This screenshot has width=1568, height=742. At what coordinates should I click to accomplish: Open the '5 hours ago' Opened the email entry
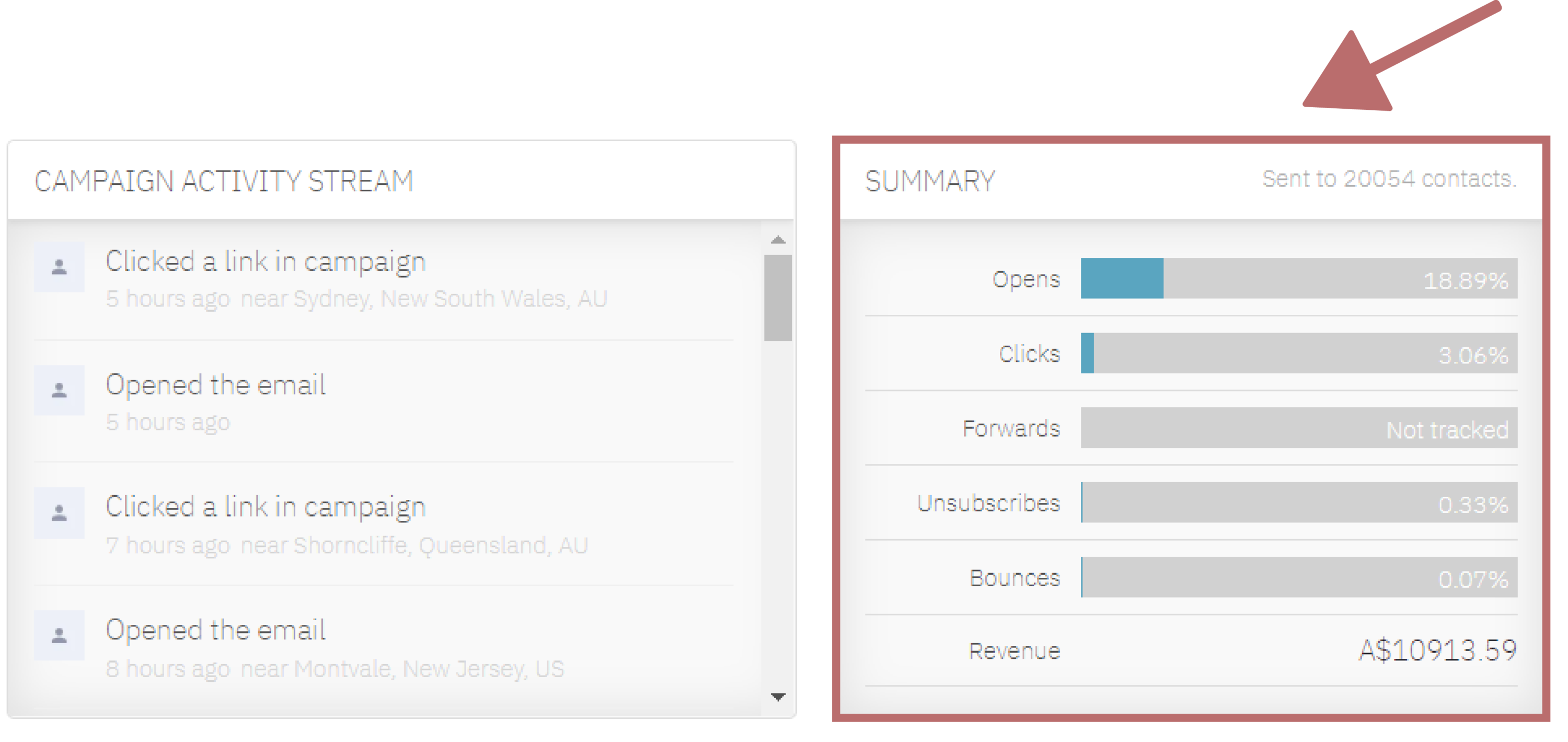click(215, 385)
